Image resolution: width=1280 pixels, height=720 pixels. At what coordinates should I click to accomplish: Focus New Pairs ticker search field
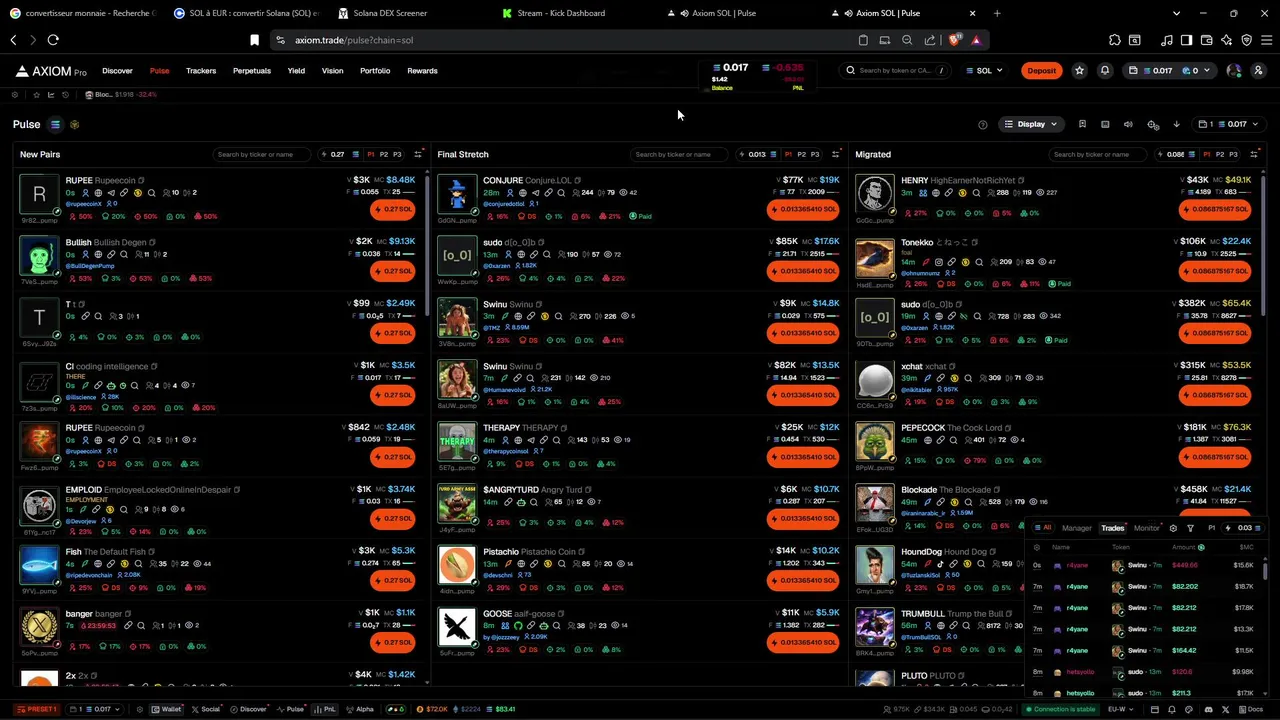[x=262, y=155]
